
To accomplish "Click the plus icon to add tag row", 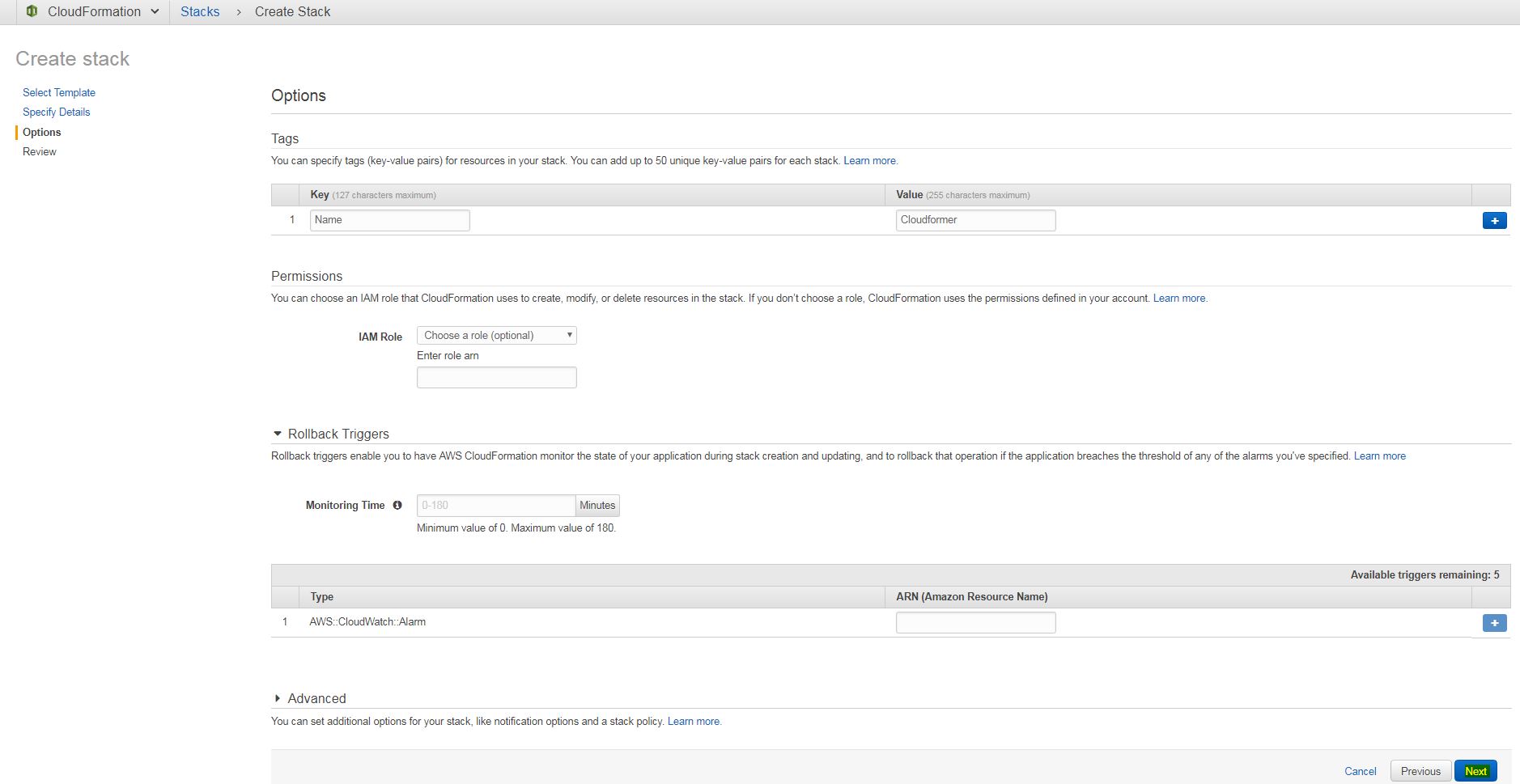I will point(1494,221).
